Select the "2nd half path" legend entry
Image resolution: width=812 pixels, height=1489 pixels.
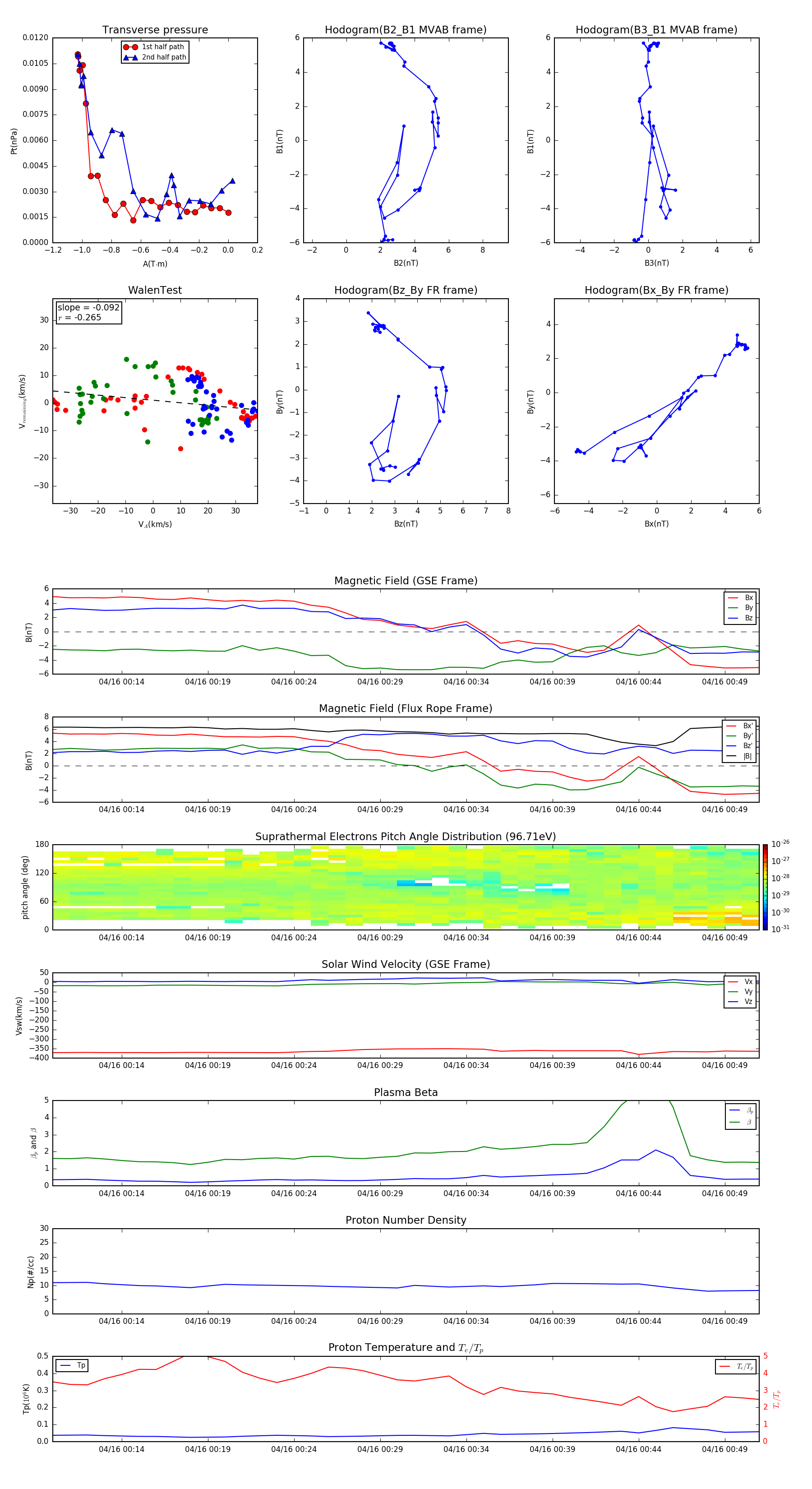click(x=154, y=57)
